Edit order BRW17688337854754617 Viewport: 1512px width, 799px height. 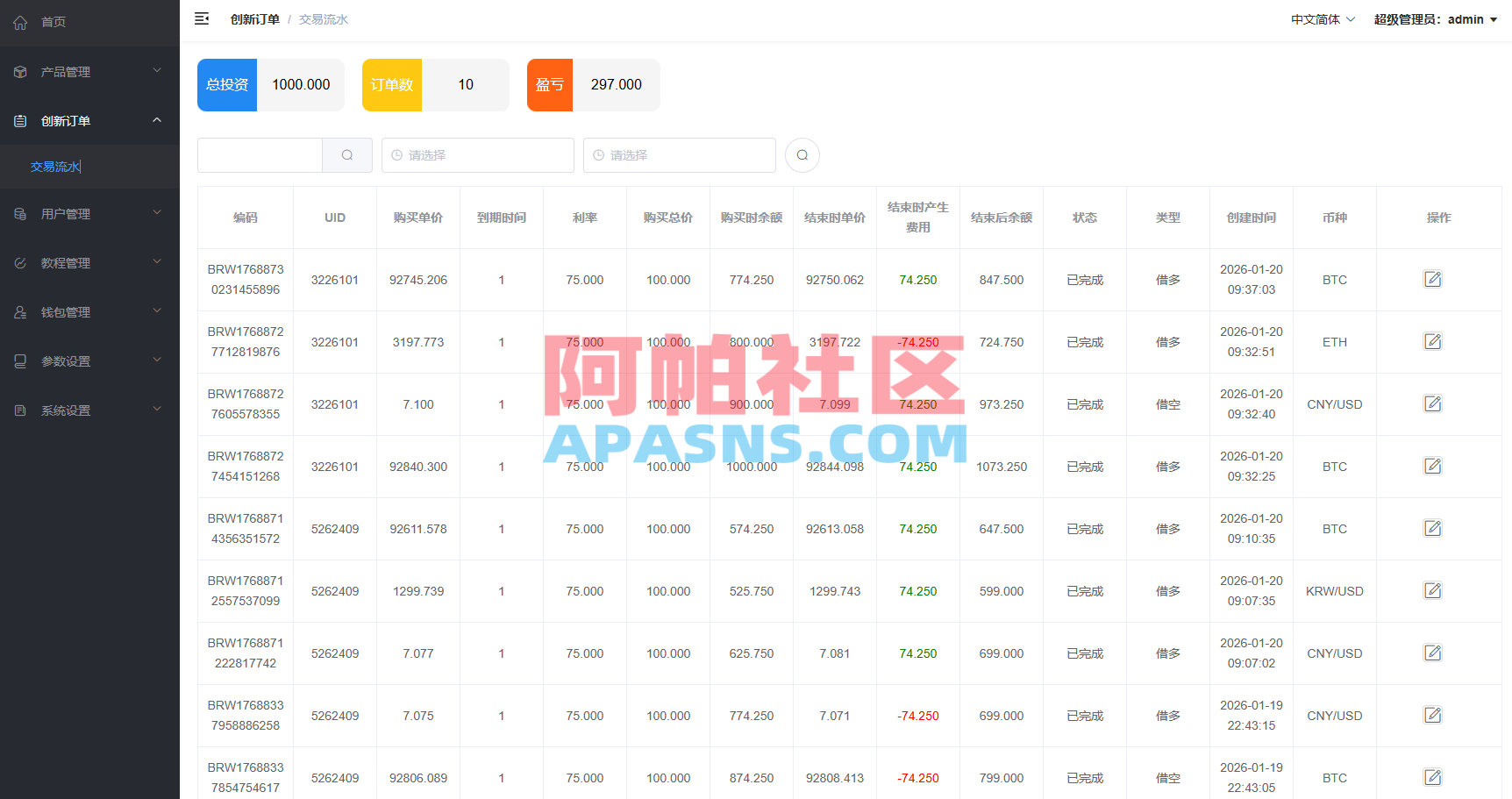click(x=1432, y=777)
